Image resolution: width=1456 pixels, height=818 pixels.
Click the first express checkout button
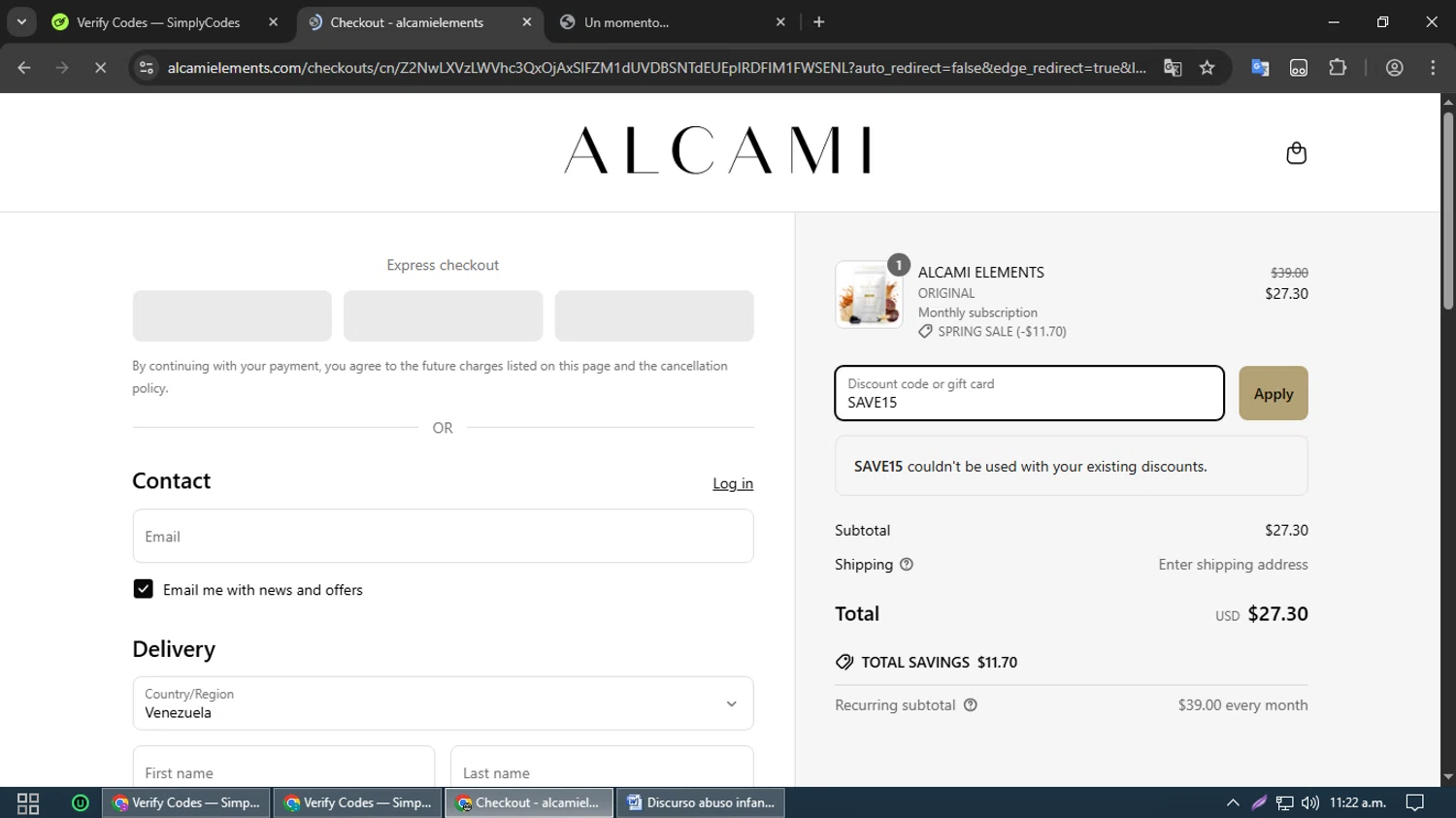(232, 315)
